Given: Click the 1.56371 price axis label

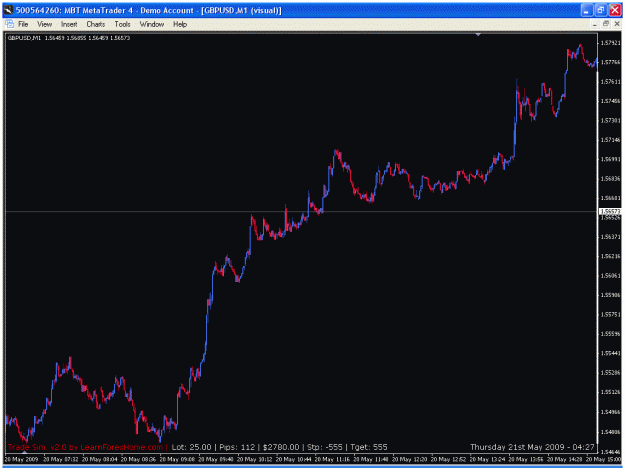Looking at the screenshot, I should click(x=611, y=237).
